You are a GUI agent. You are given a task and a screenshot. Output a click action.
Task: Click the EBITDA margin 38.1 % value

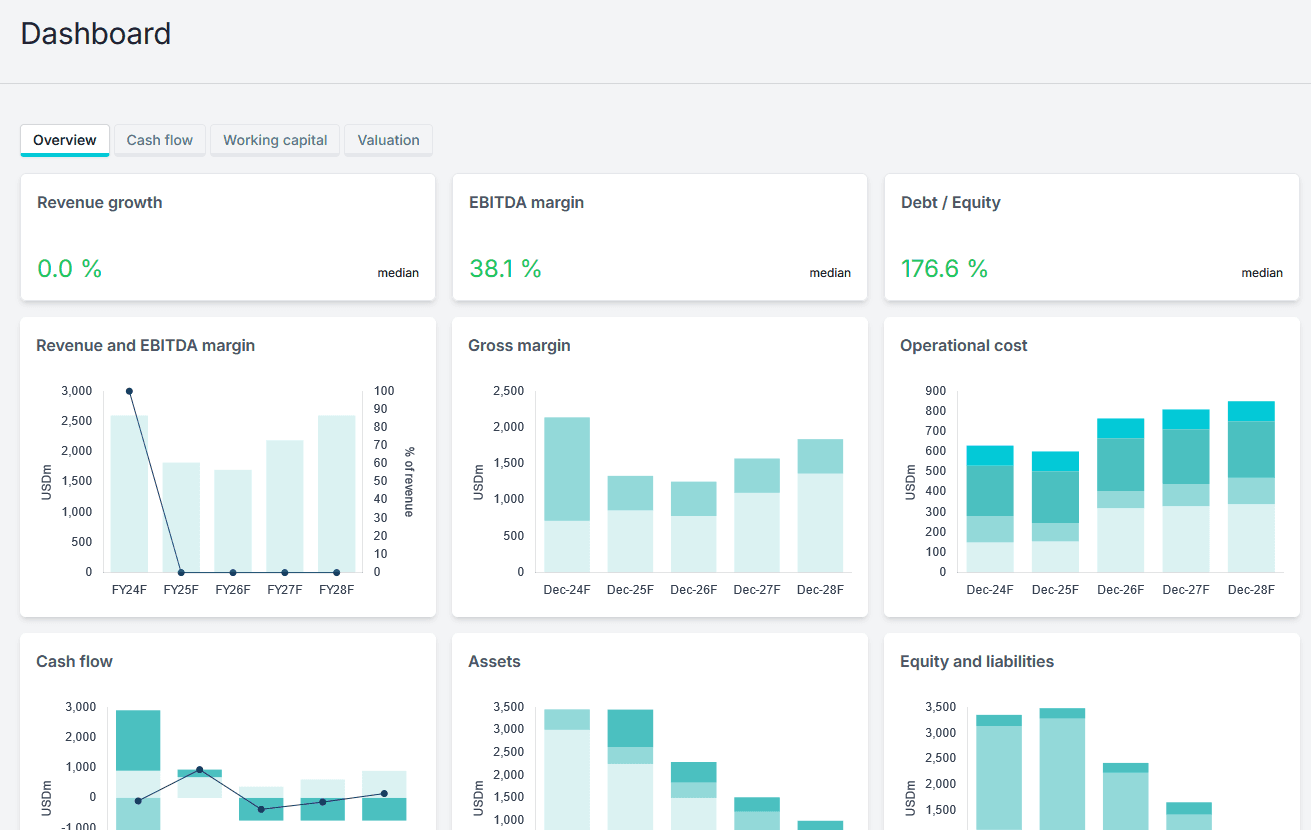coord(505,268)
